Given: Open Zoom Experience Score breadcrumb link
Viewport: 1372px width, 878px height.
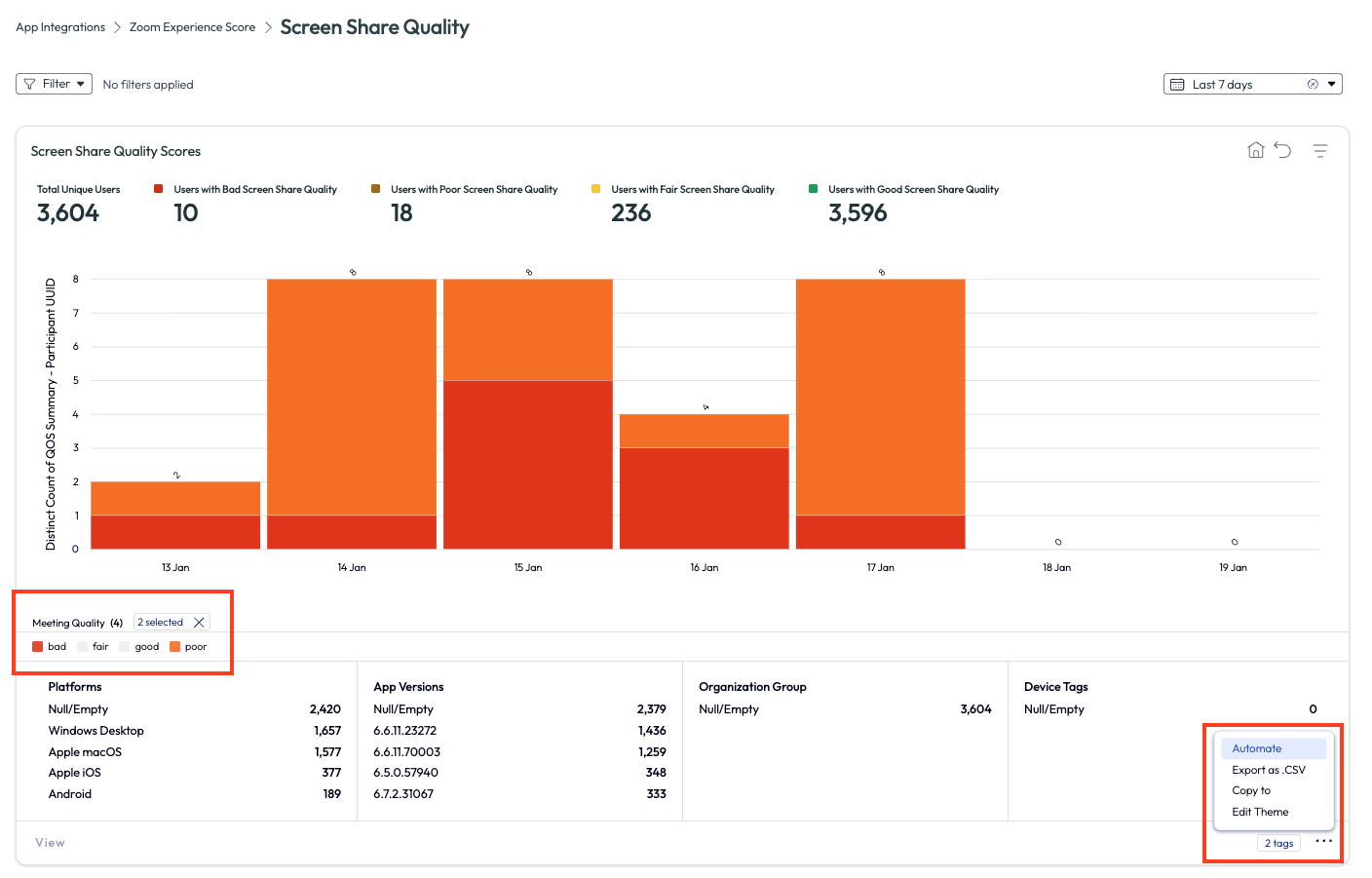Looking at the screenshot, I should click(192, 27).
